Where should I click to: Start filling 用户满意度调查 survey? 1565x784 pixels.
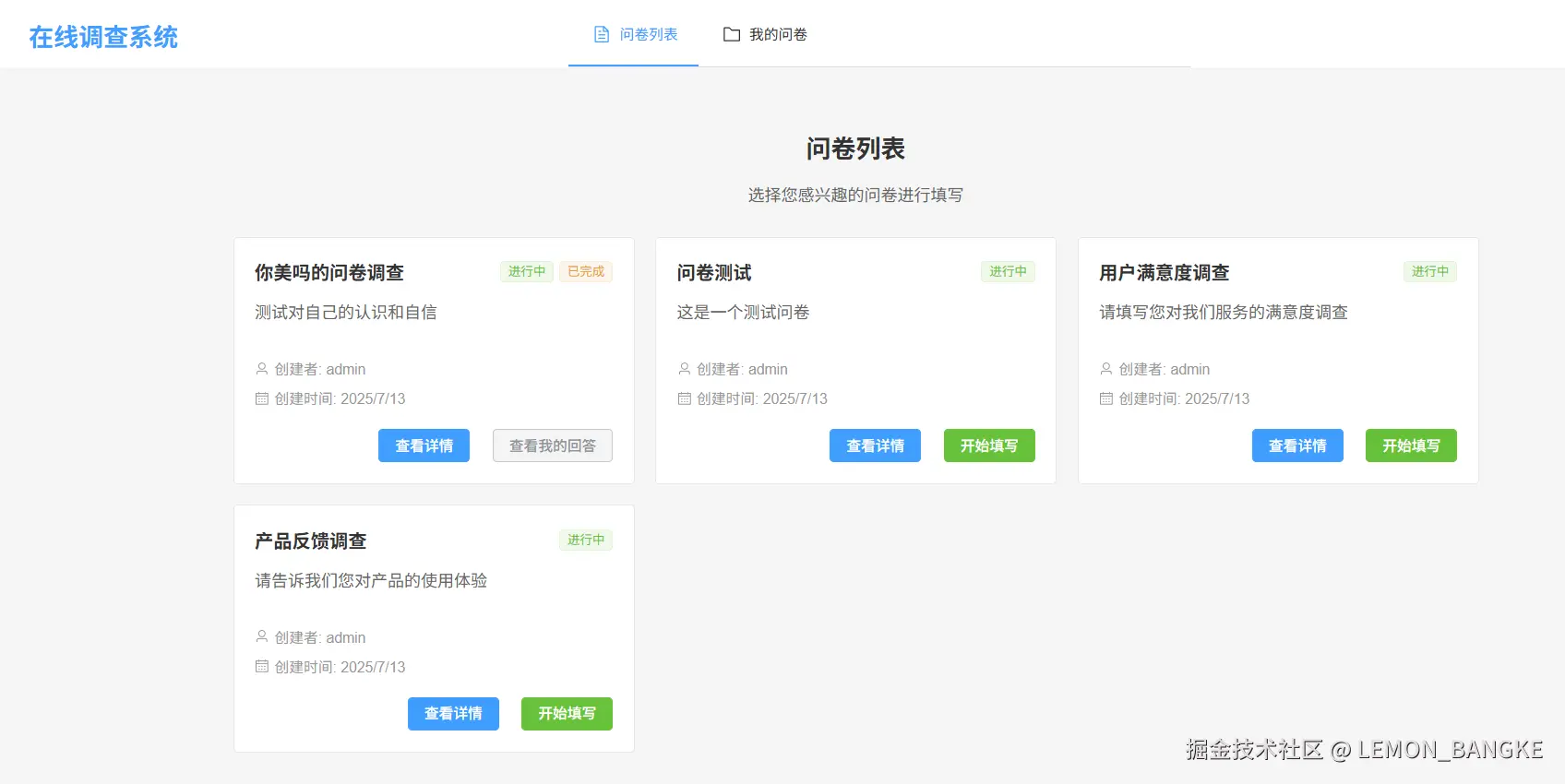1411,445
